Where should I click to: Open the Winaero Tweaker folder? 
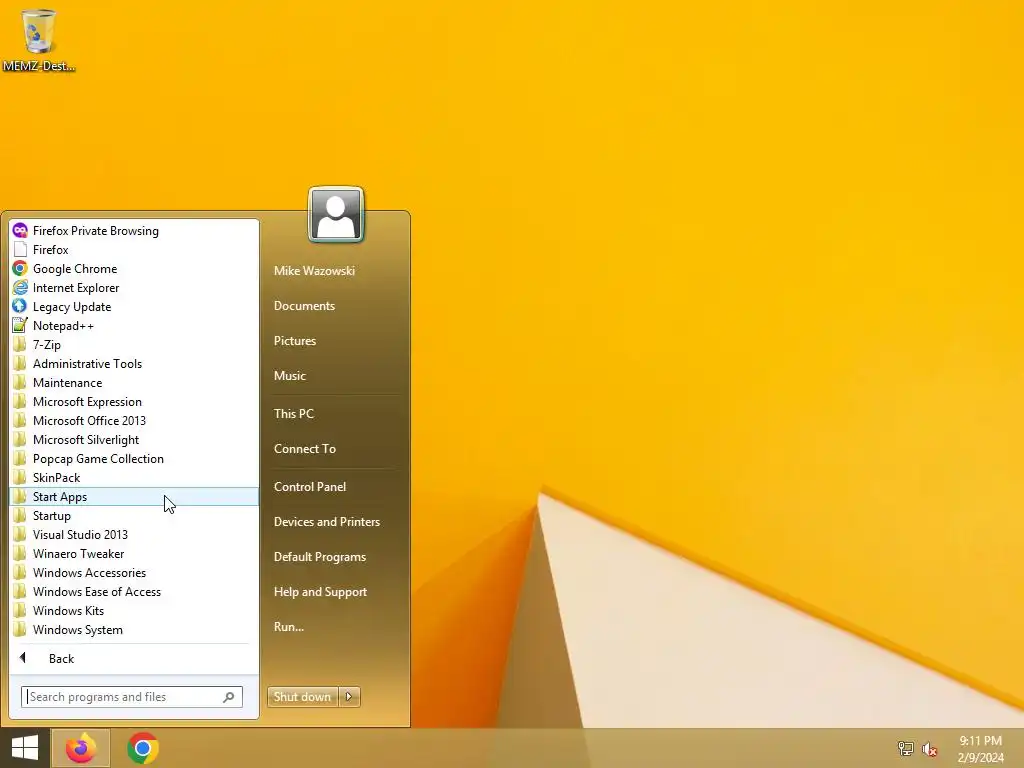(x=134, y=553)
